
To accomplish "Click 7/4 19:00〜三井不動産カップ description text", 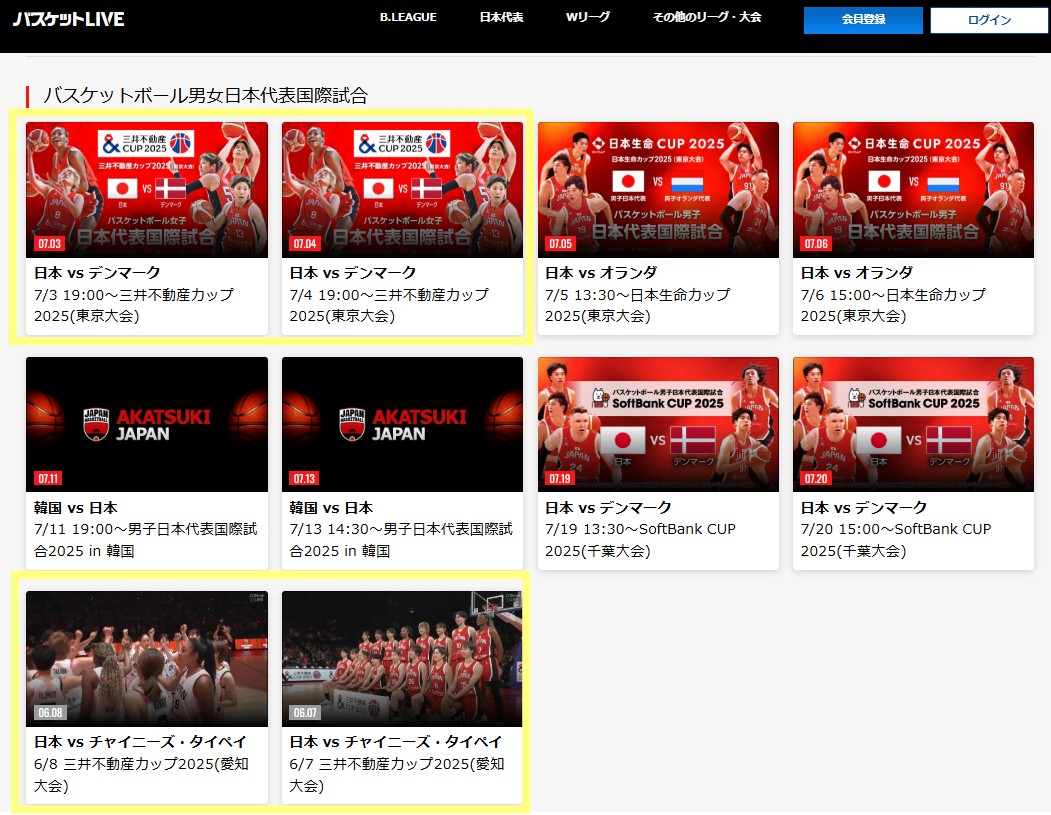I will (x=389, y=305).
